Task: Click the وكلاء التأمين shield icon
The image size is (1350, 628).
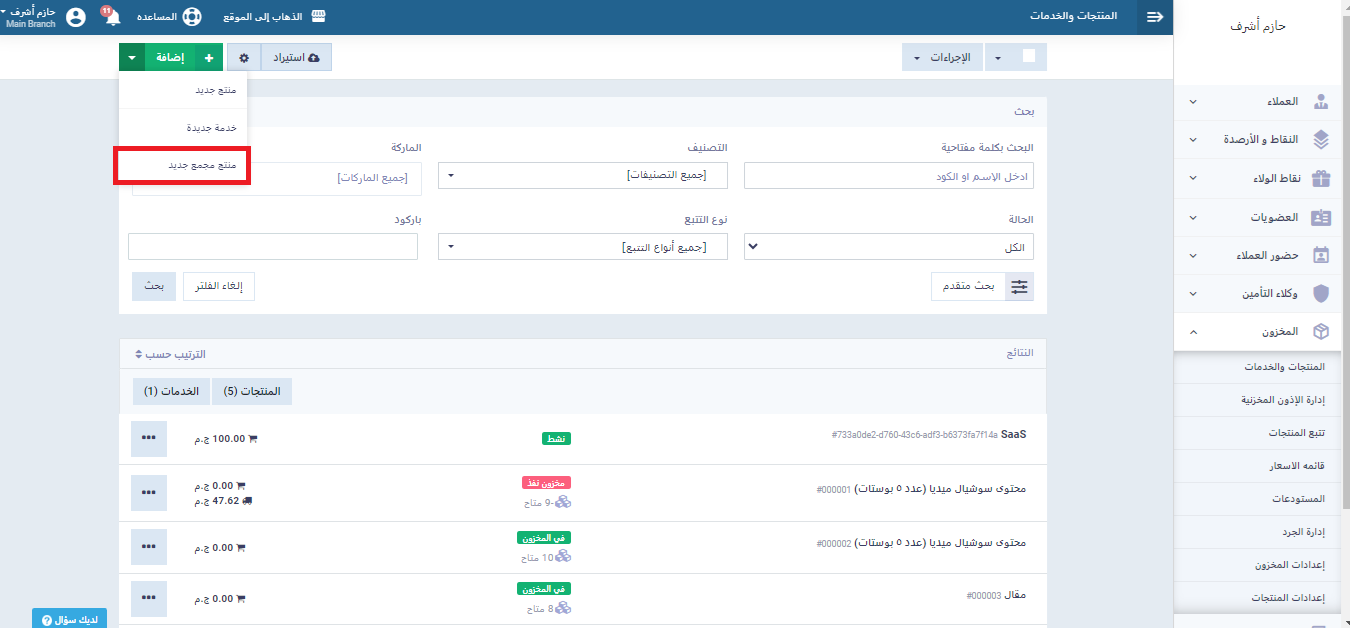Action: (x=1321, y=293)
